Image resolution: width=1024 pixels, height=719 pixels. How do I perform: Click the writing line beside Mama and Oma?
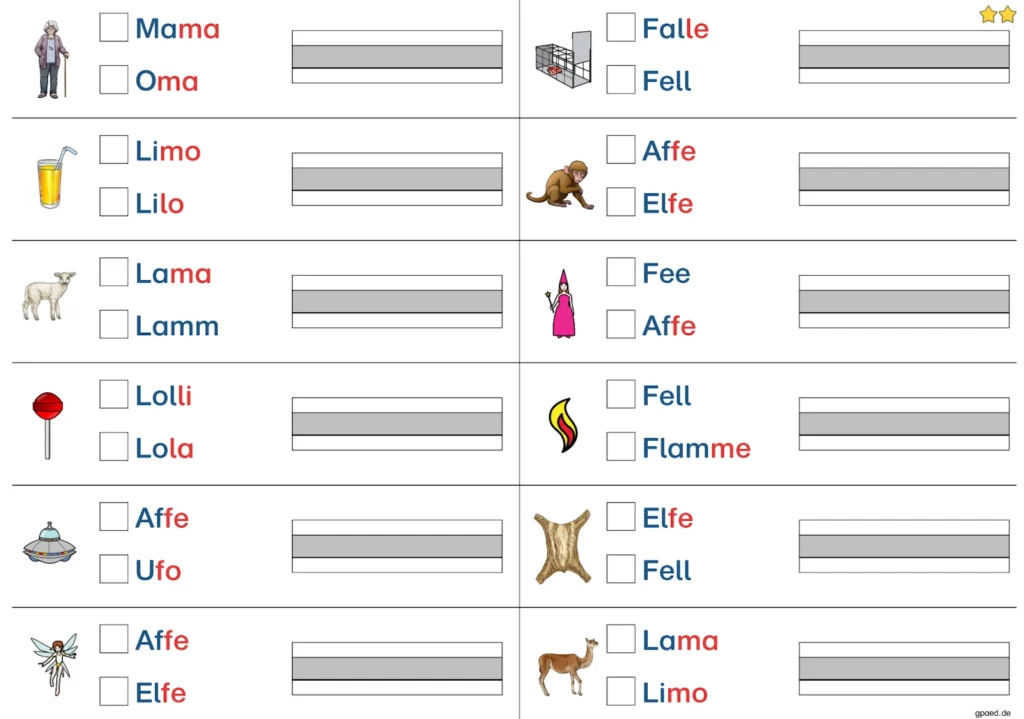click(397, 57)
